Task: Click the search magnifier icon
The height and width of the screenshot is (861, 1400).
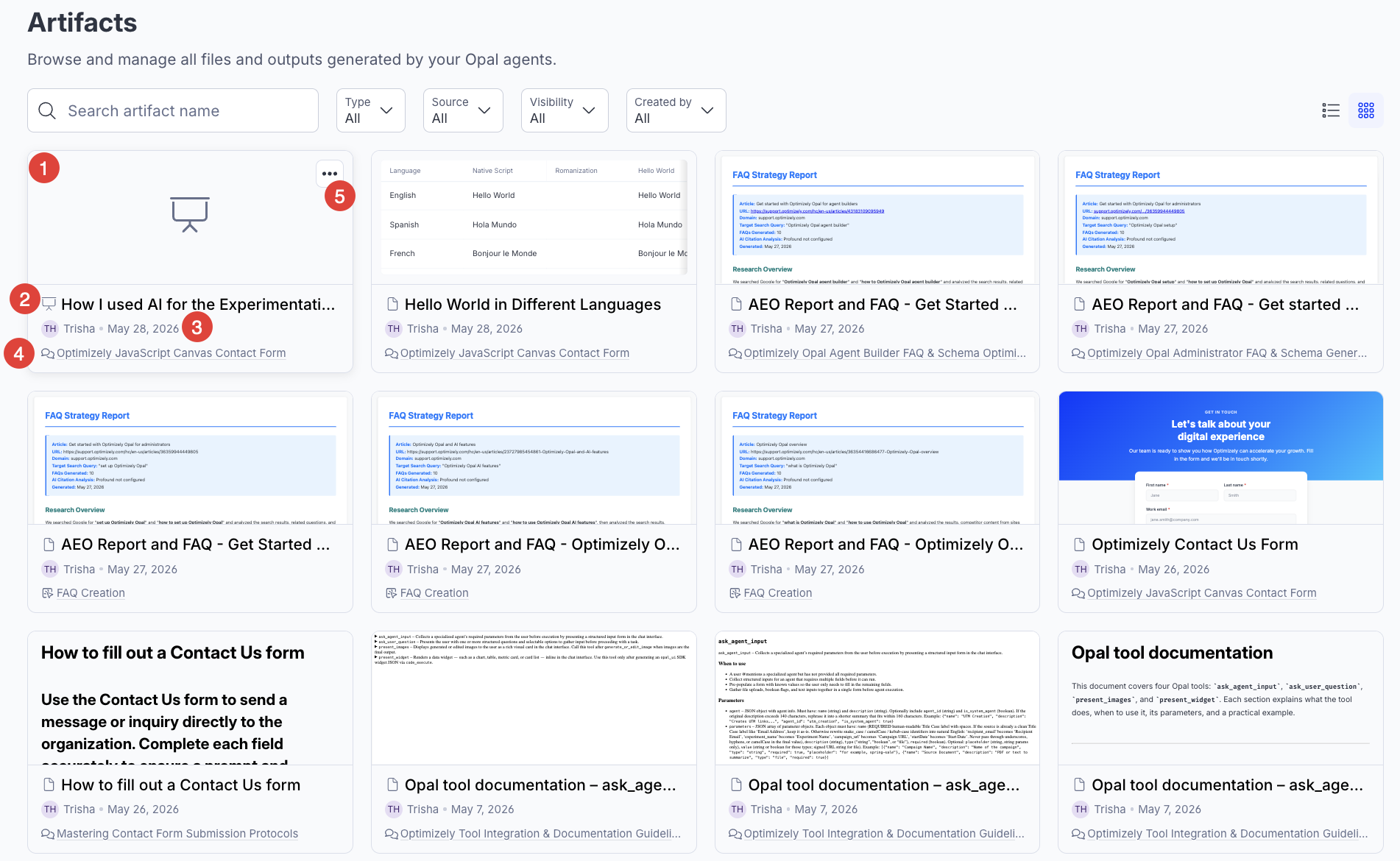Action: click(x=47, y=110)
